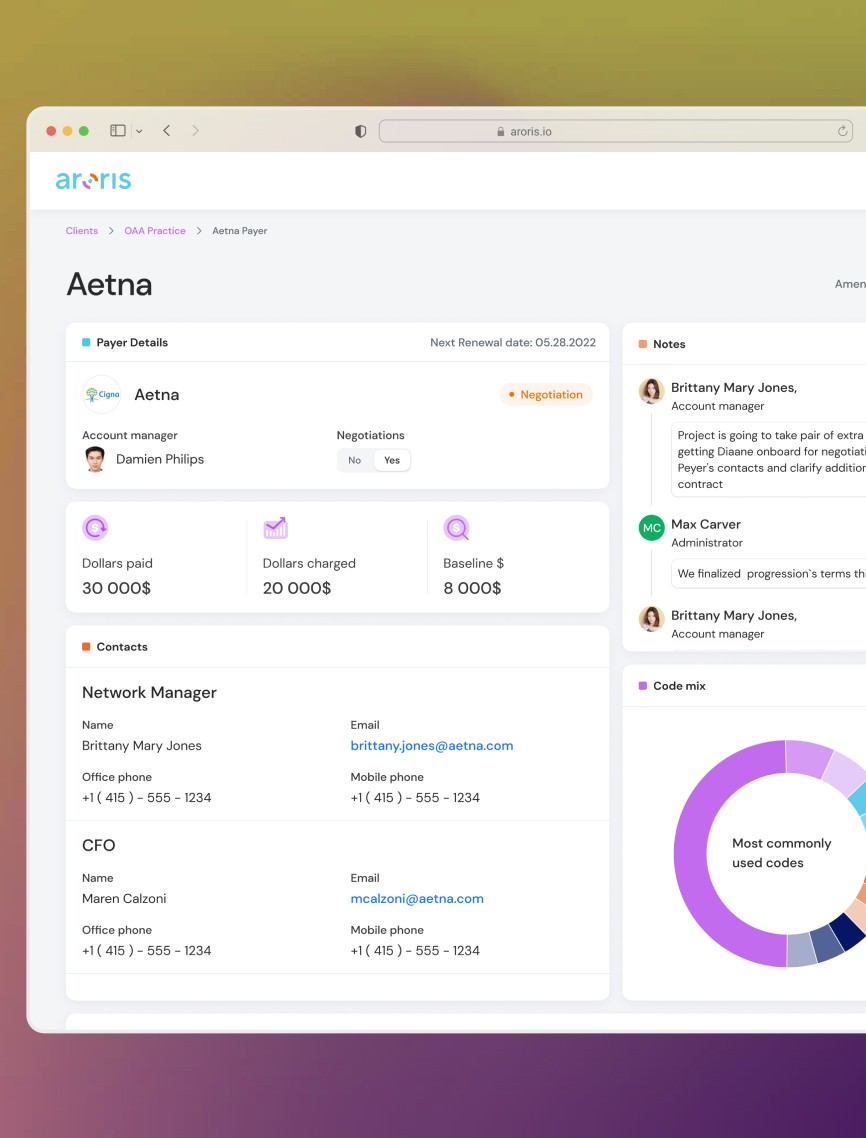Click the Dollars charged chart icon
The height and width of the screenshot is (1138, 866).
coord(276,528)
